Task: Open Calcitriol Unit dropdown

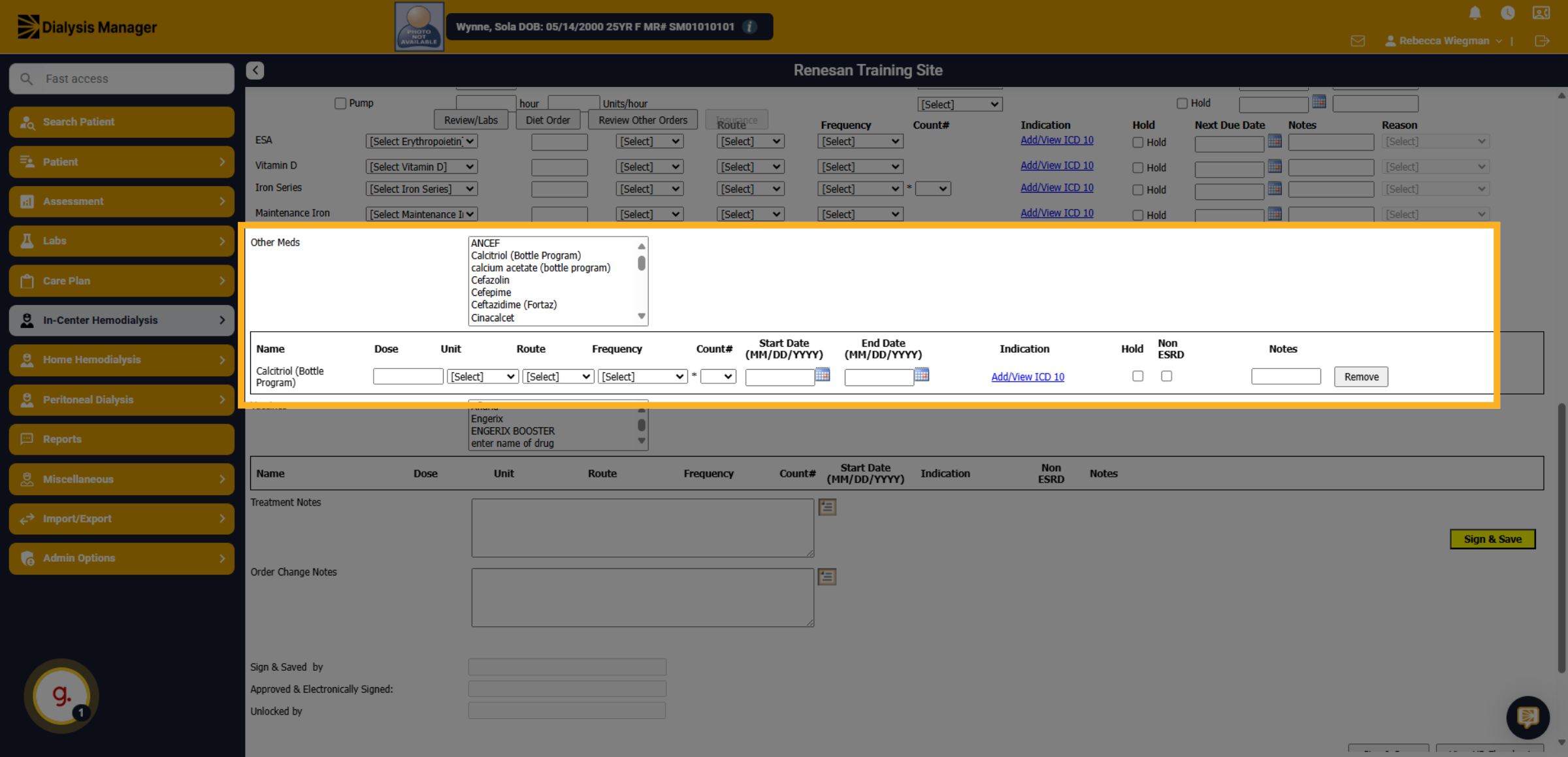Action: click(483, 377)
